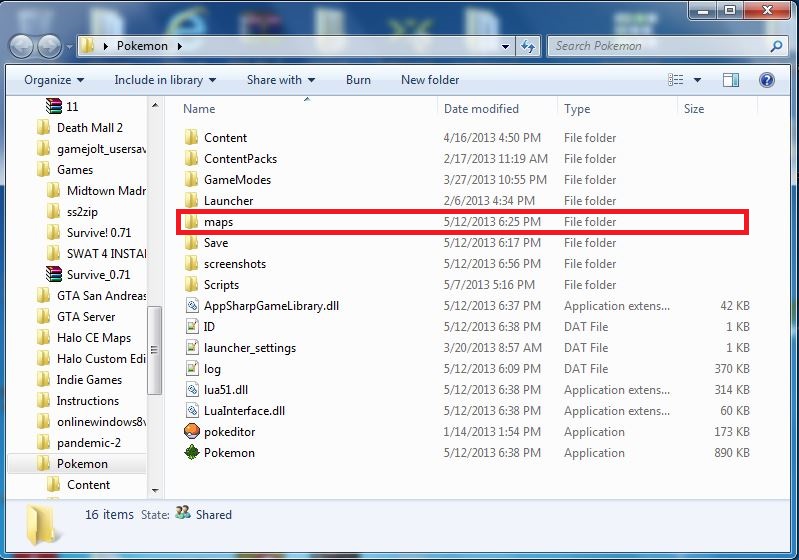Click the Scripts folder icon
This screenshot has height=560, width=799.
[192, 284]
